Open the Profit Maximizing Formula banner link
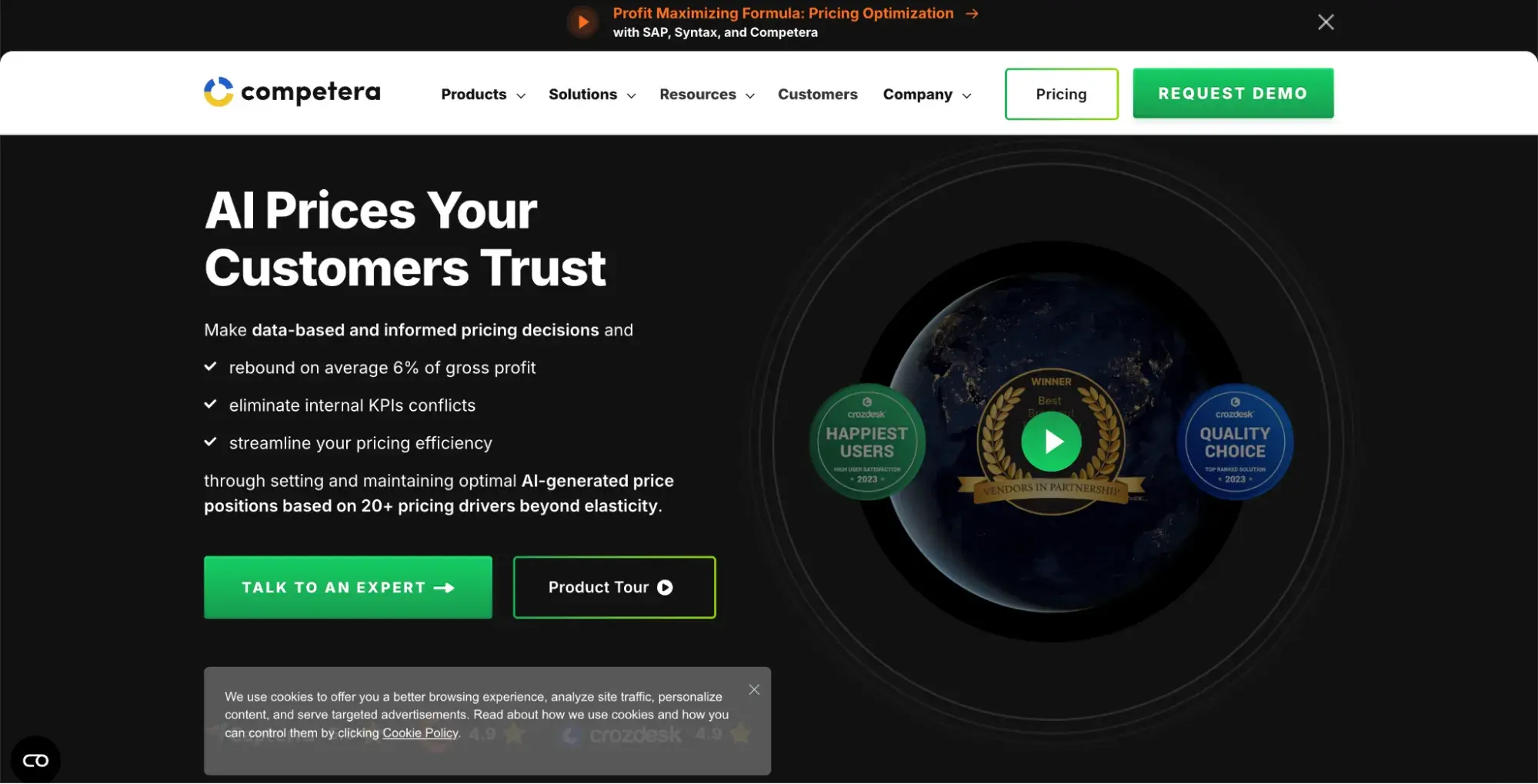The image size is (1538, 784). (783, 14)
